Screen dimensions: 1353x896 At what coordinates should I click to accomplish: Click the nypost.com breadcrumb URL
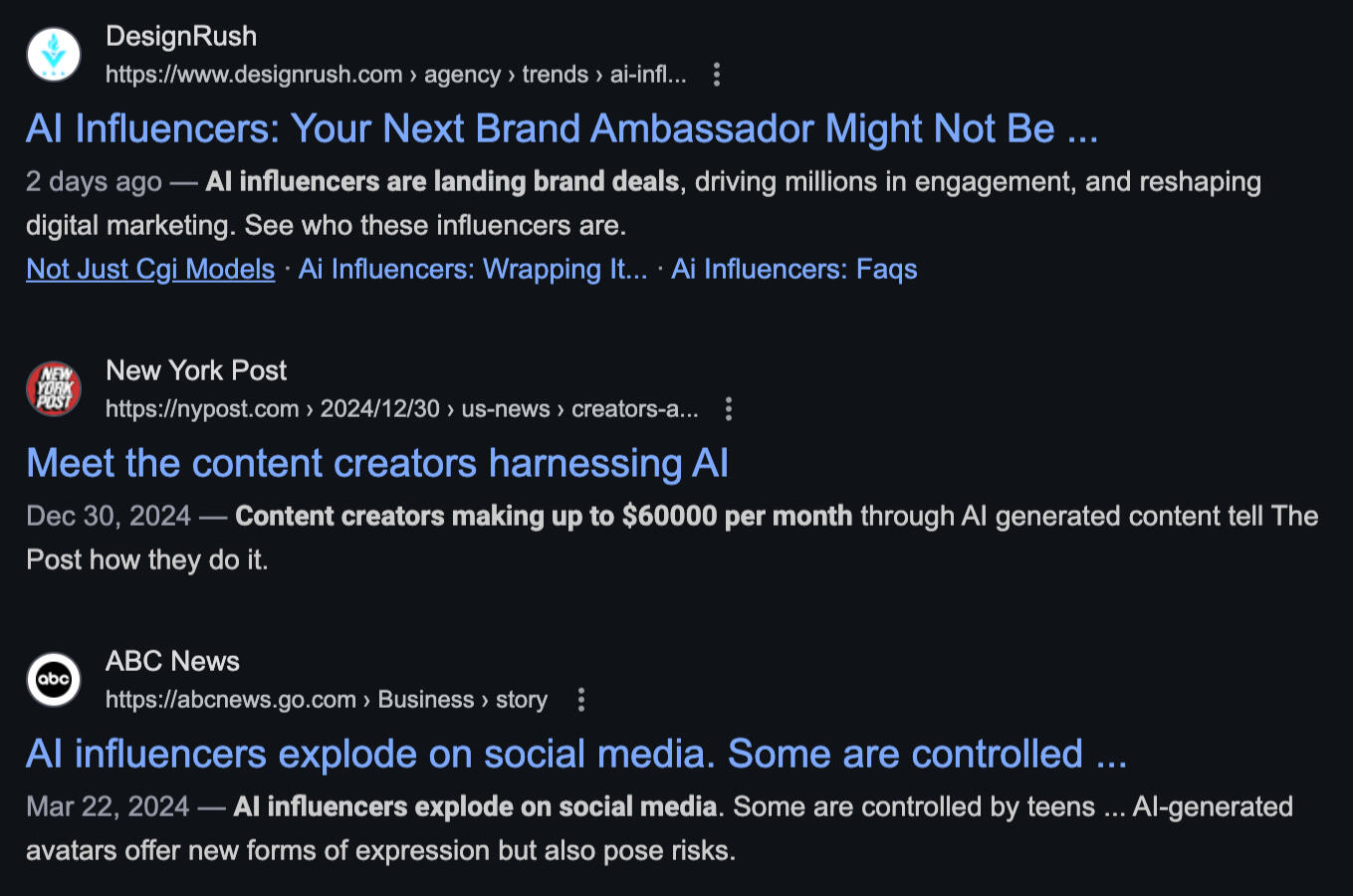tap(401, 409)
